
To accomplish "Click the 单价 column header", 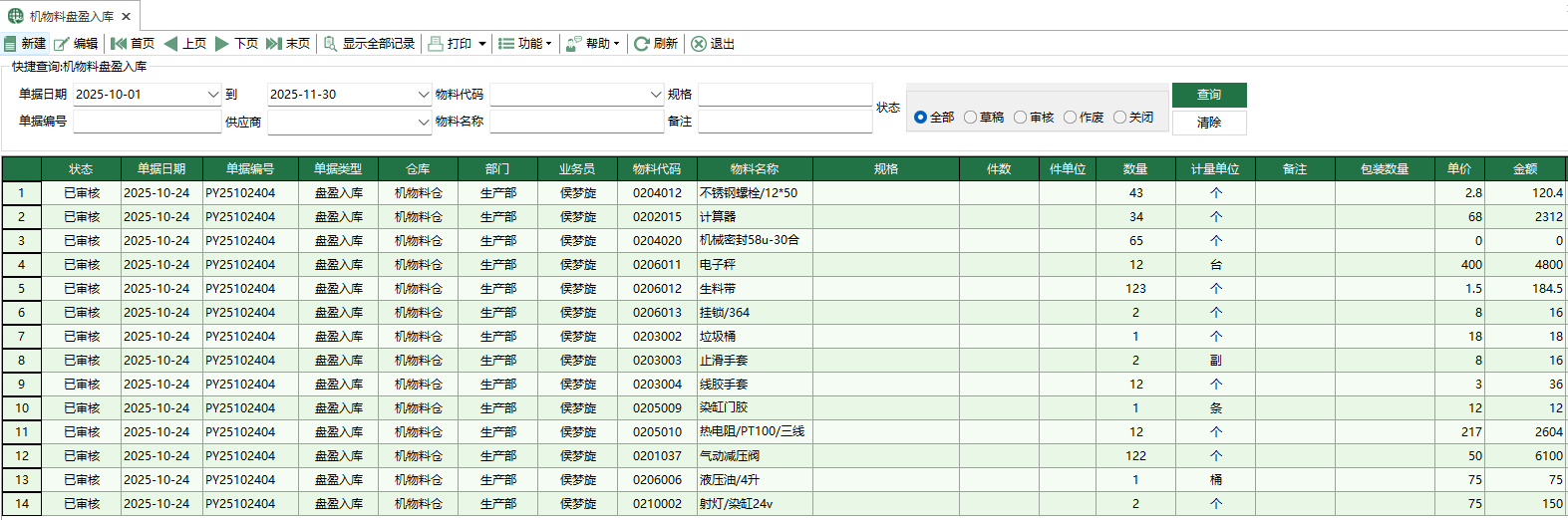I will [1459, 169].
